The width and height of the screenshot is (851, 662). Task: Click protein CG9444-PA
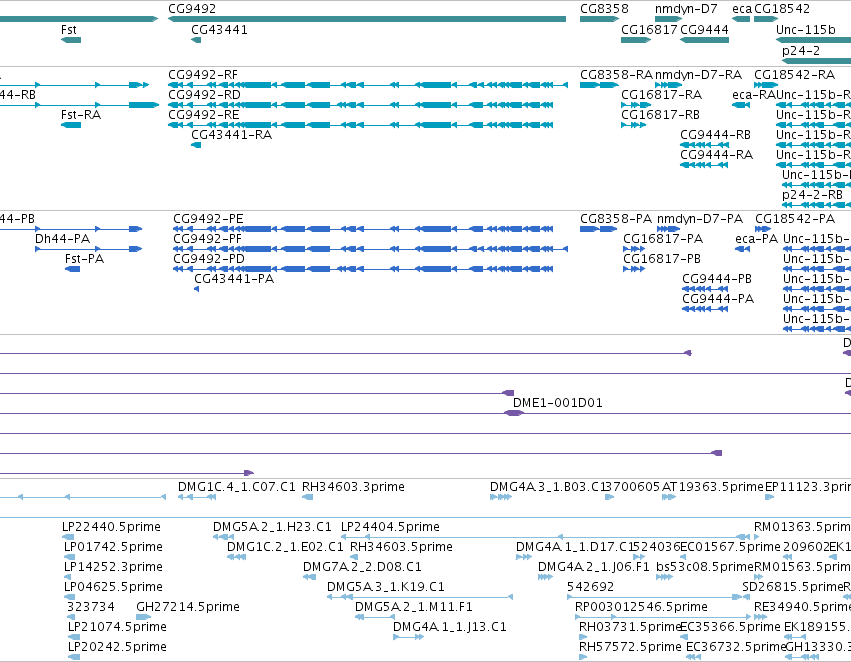pos(718,300)
